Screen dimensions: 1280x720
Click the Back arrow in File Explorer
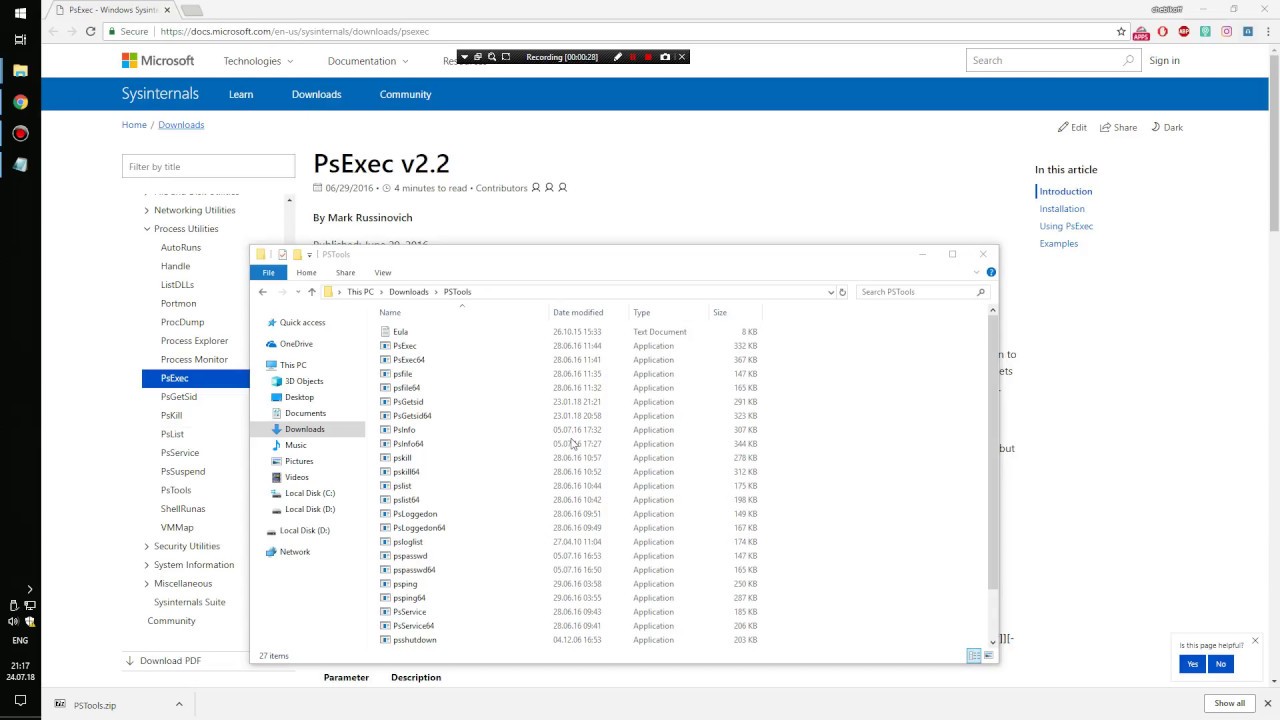[263, 292]
